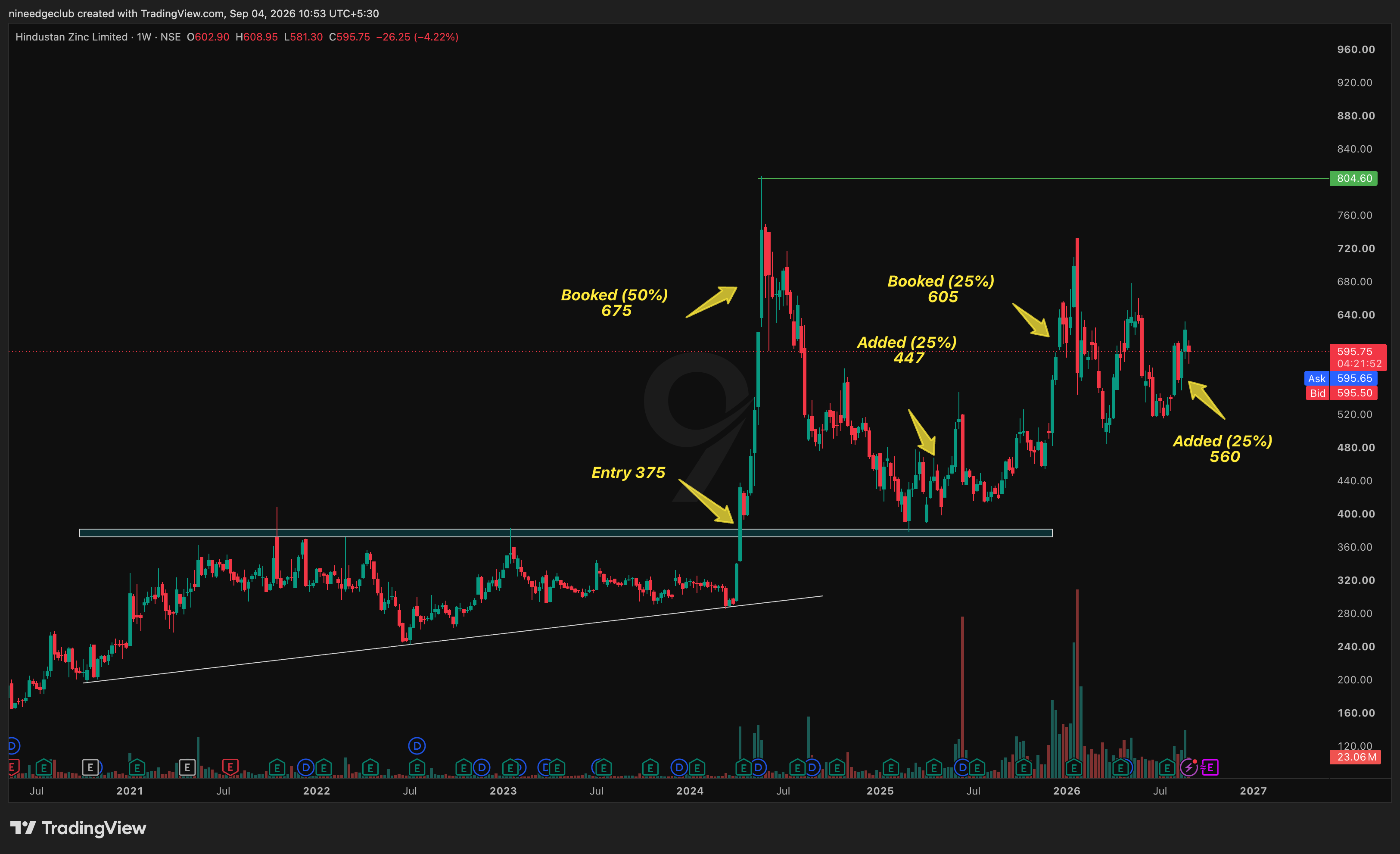
Task: Select the Entry 375 annotation text
Action: pos(628,473)
